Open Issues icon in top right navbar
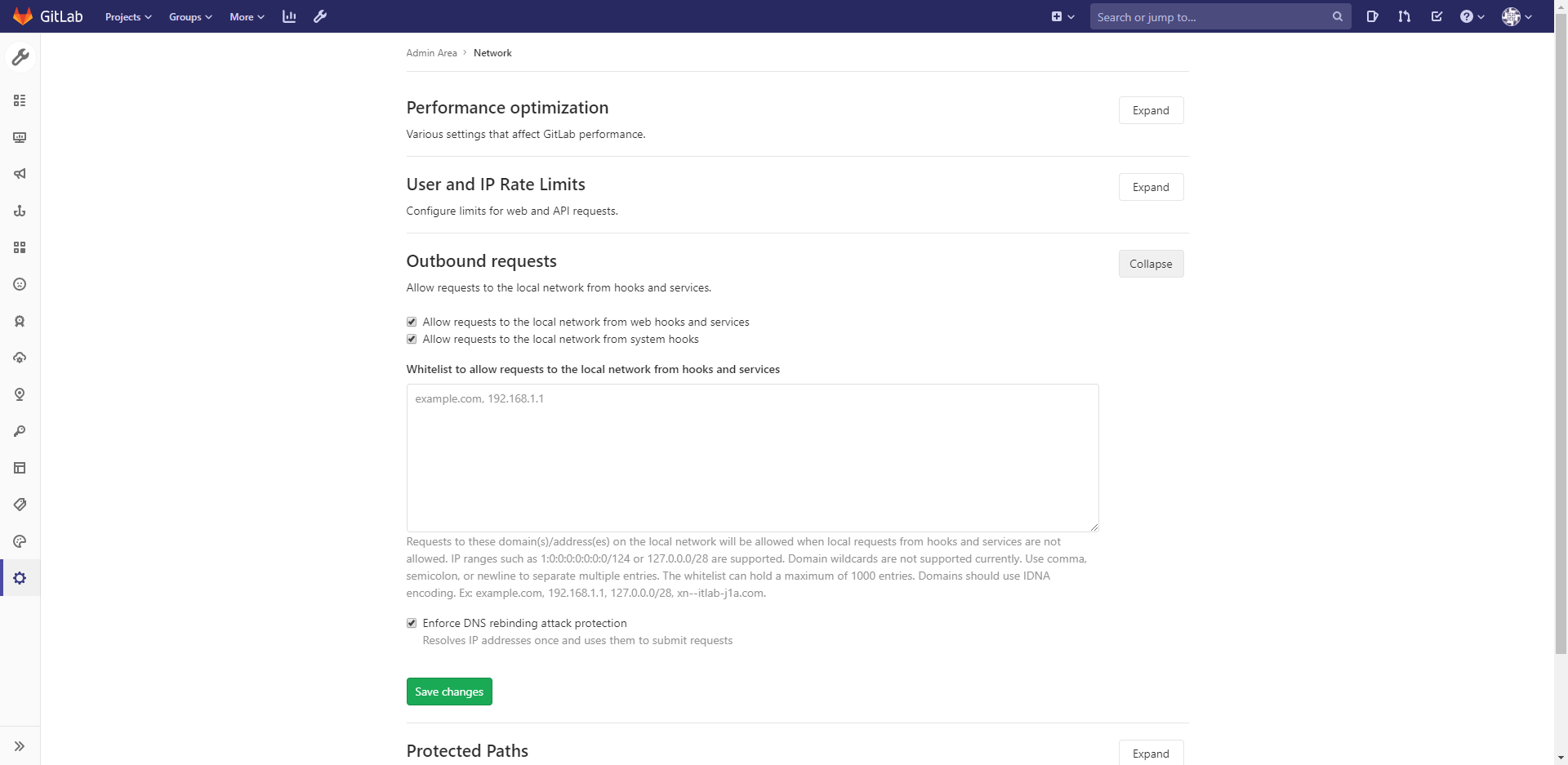Image resolution: width=1568 pixels, height=765 pixels. 1372,16
